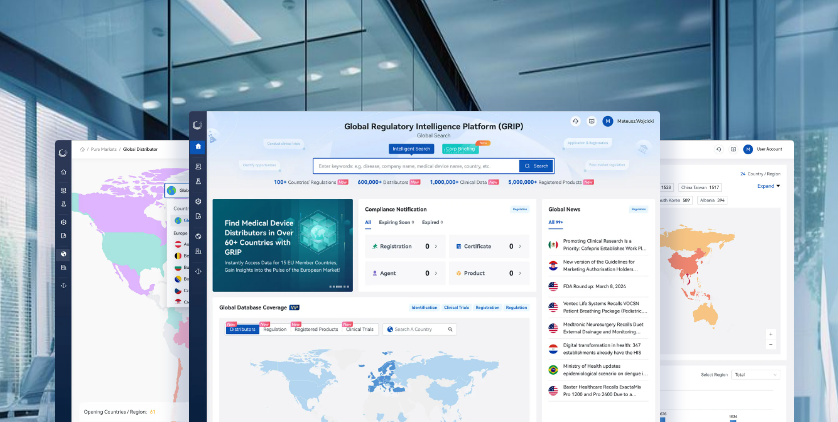Click the building icon in center window sidebar

click(198, 251)
